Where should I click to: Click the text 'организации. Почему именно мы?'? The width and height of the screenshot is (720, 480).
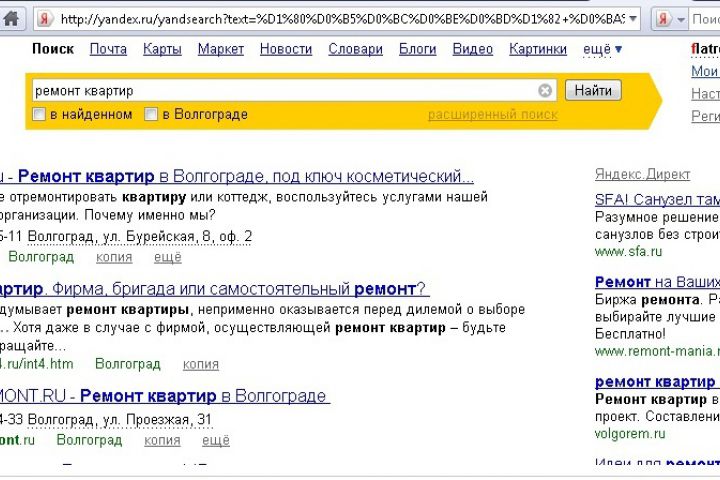click(107, 215)
